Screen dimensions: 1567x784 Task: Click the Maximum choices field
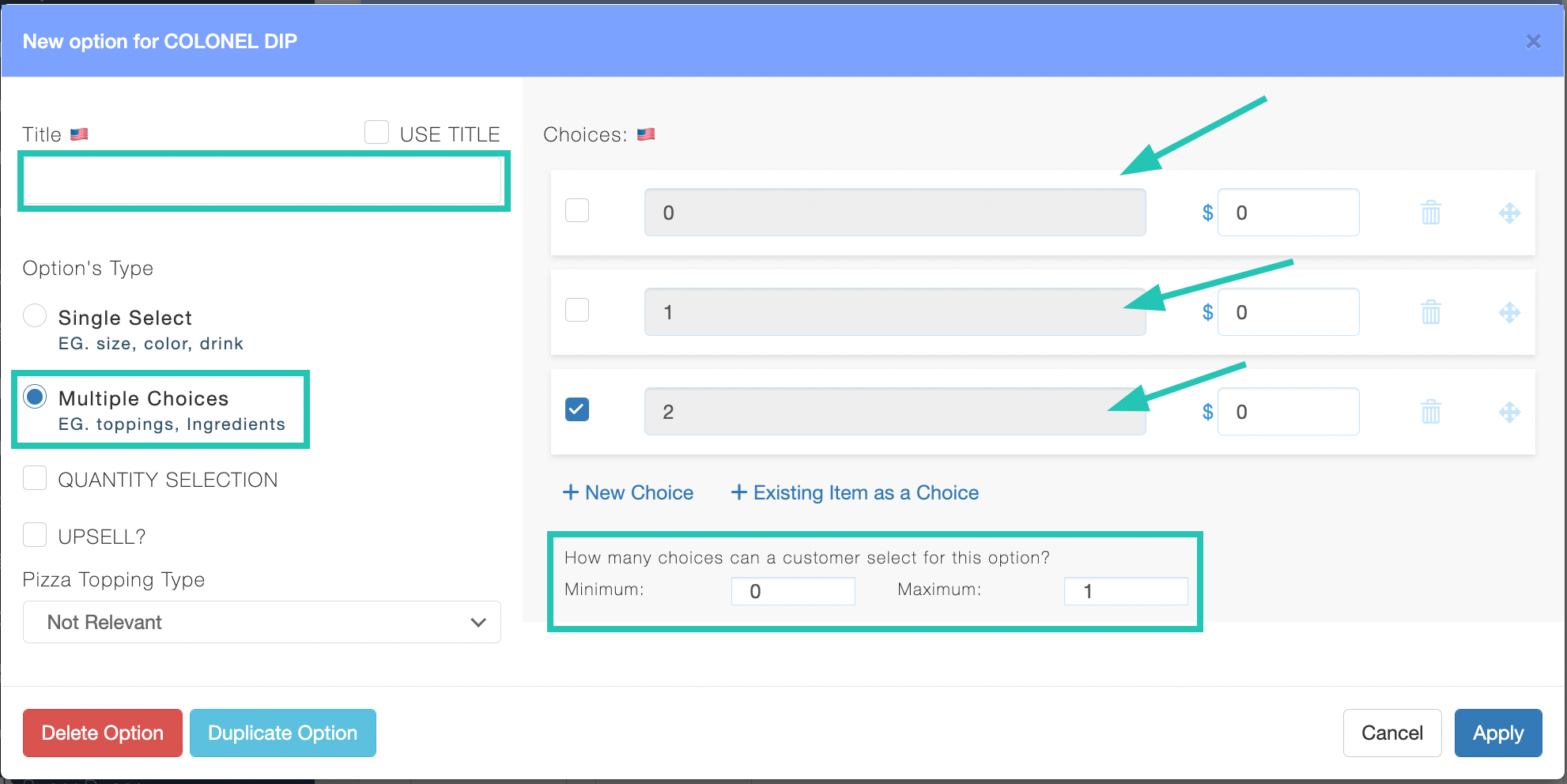pos(1126,591)
